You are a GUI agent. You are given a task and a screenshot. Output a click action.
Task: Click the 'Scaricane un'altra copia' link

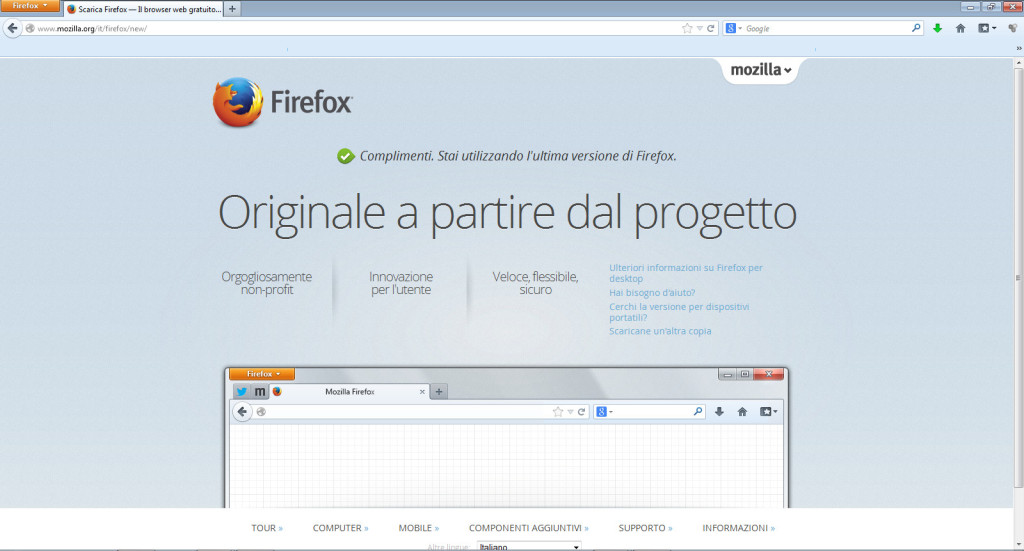click(x=660, y=331)
